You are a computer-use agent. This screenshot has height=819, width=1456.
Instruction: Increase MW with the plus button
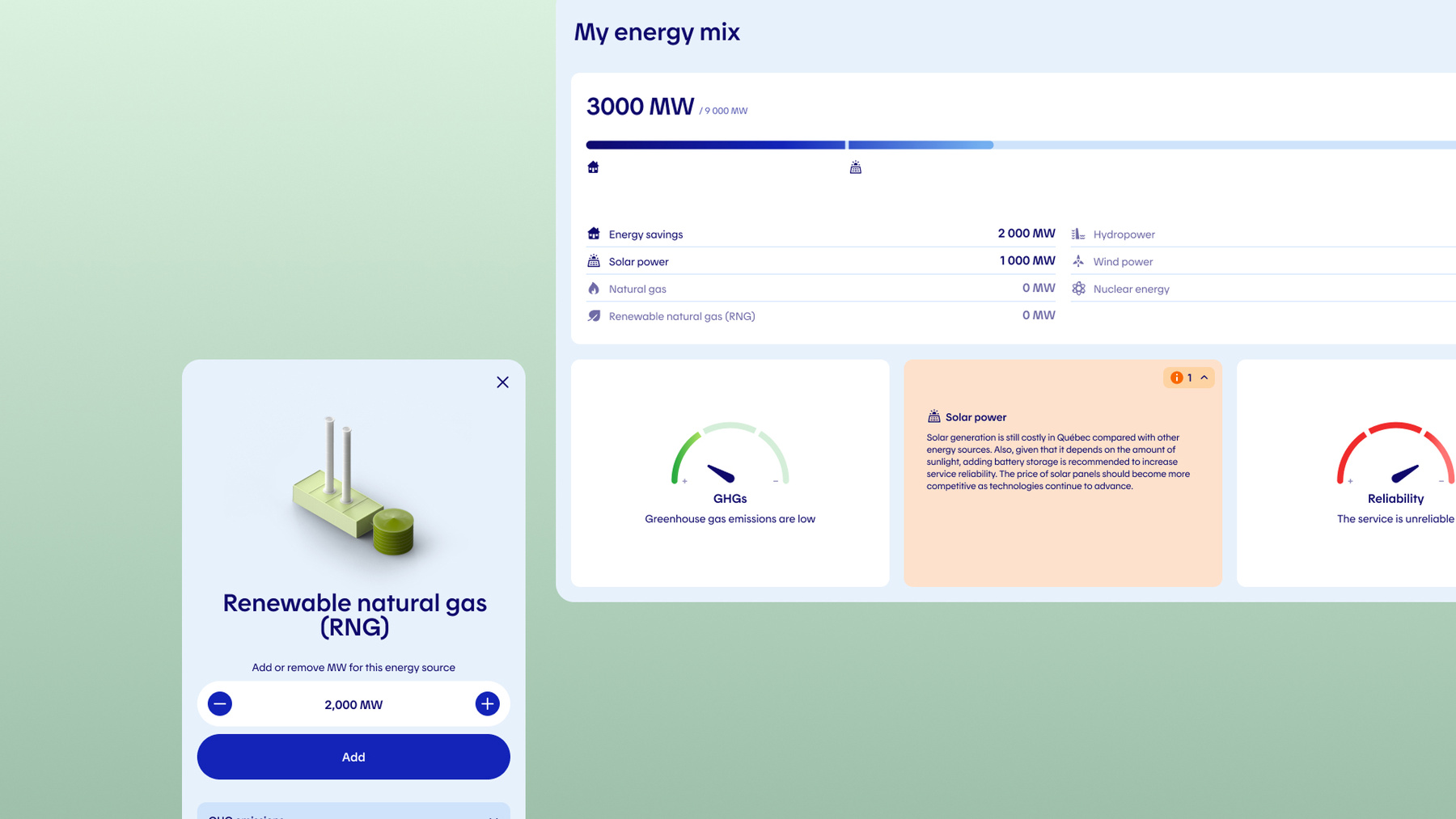click(487, 704)
